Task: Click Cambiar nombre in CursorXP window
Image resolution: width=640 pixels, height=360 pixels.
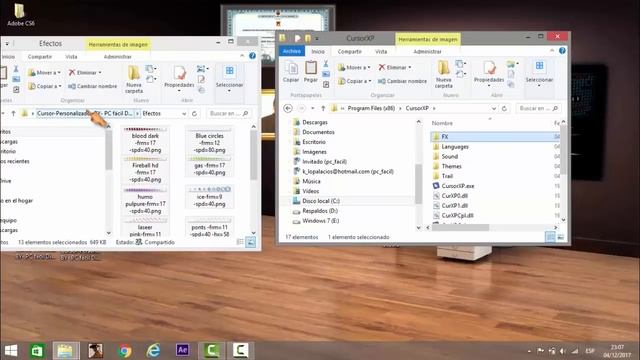Action: coord(402,81)
